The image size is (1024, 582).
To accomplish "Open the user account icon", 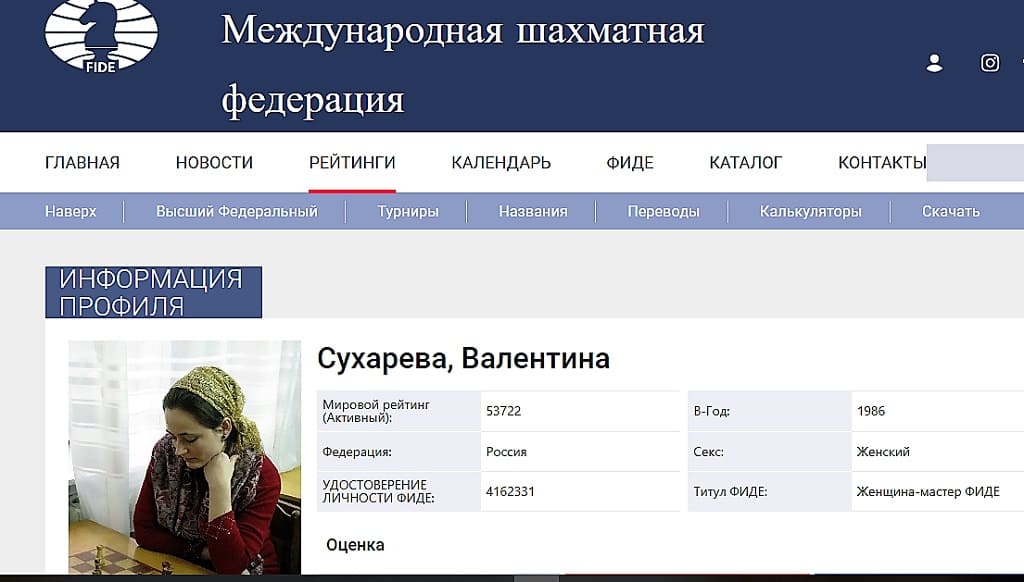I will [935, 63].
